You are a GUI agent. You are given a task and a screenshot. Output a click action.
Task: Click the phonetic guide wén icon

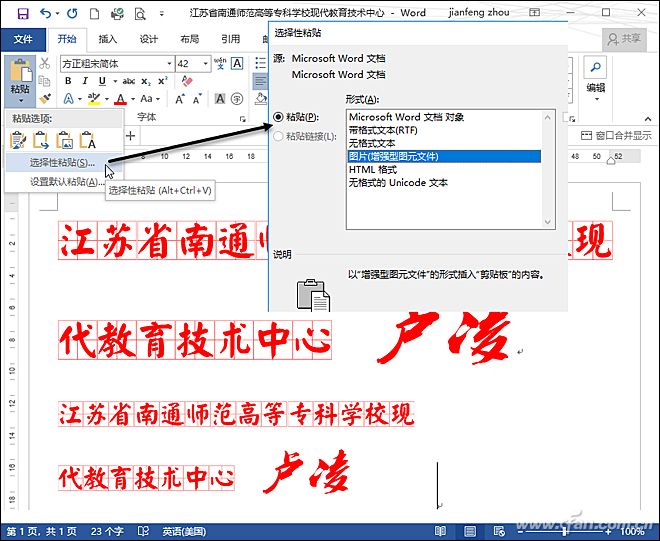coord(220,64)
